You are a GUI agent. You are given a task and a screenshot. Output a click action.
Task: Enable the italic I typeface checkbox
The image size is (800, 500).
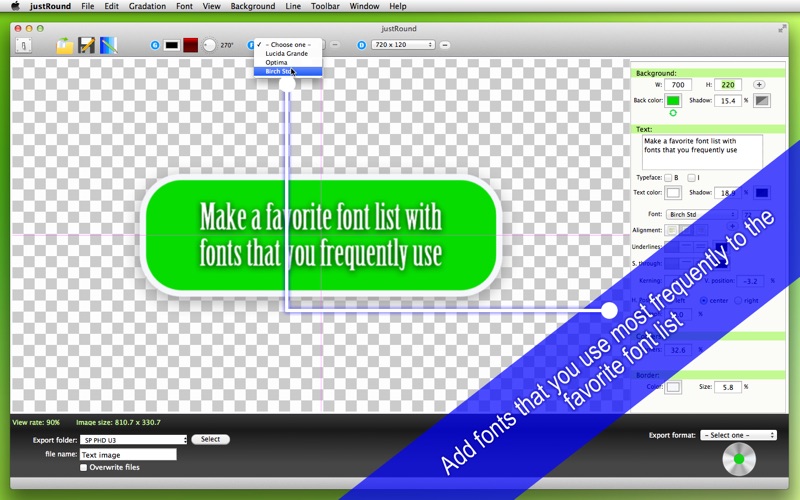point(691,178)
